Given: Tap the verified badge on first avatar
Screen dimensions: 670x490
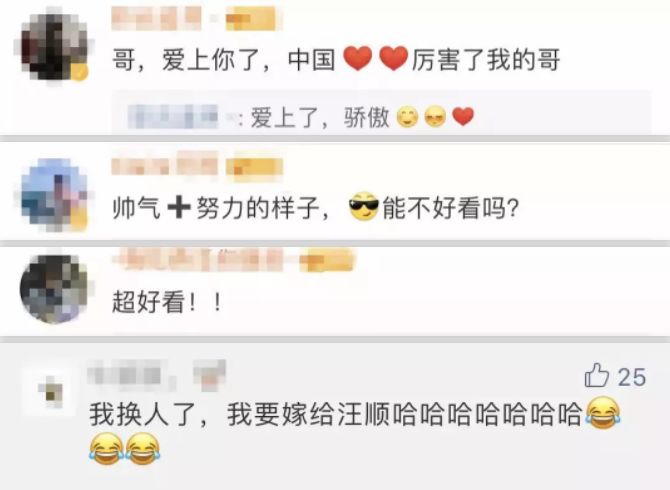Looking at the screenshot, I should [80, 73].
